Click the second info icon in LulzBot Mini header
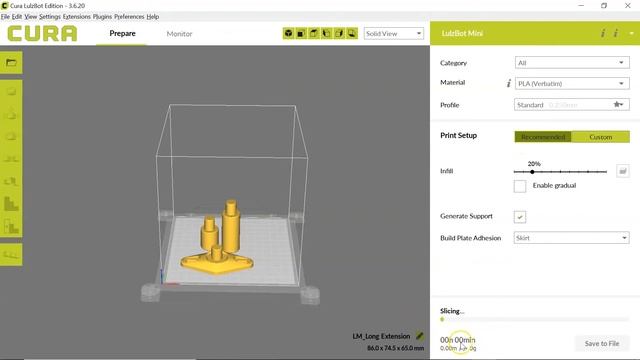Screen dimensions: 640x360 pyautogui.click(x=616, y=33)
